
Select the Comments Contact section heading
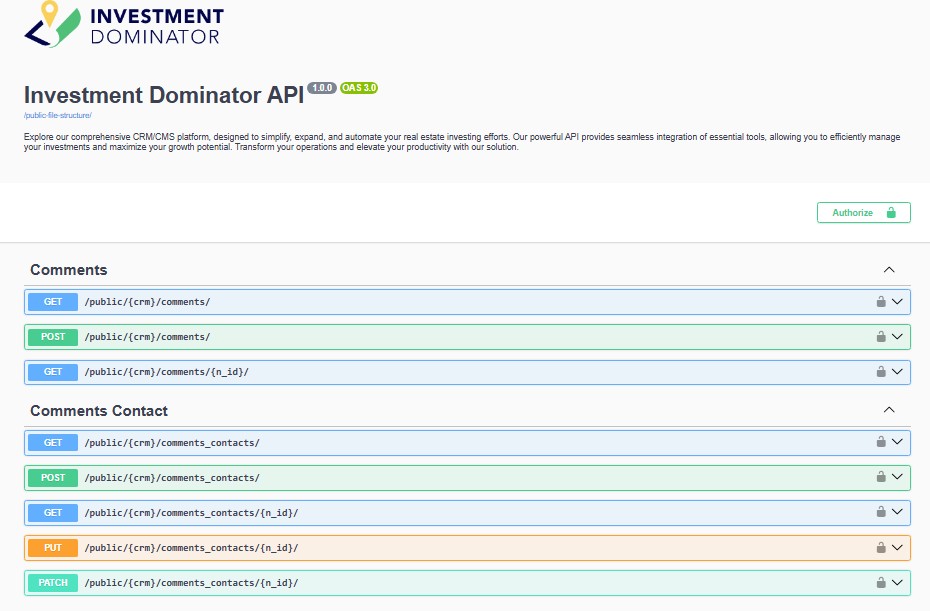click(99, 411)
